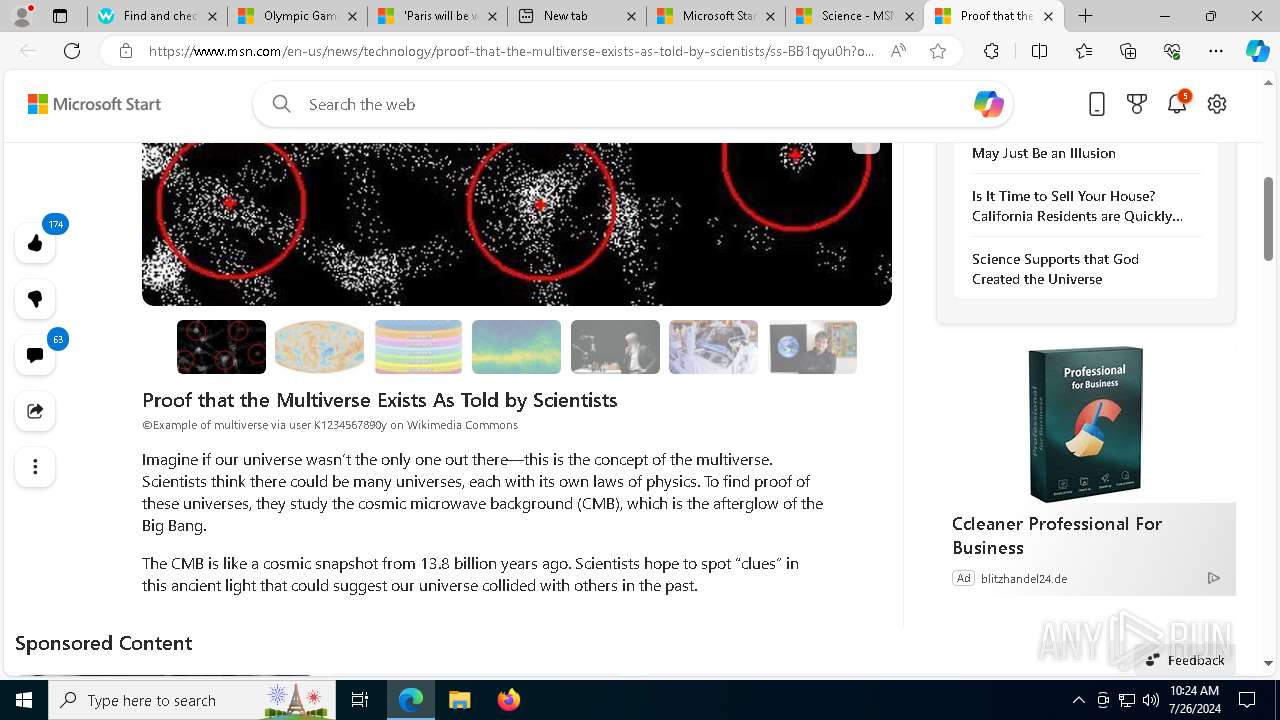Image resolution: width=1280 pixels, height=720 pixels.
Task: Switch to the 'Microsoft Start' tab
Action: point(715,16)
